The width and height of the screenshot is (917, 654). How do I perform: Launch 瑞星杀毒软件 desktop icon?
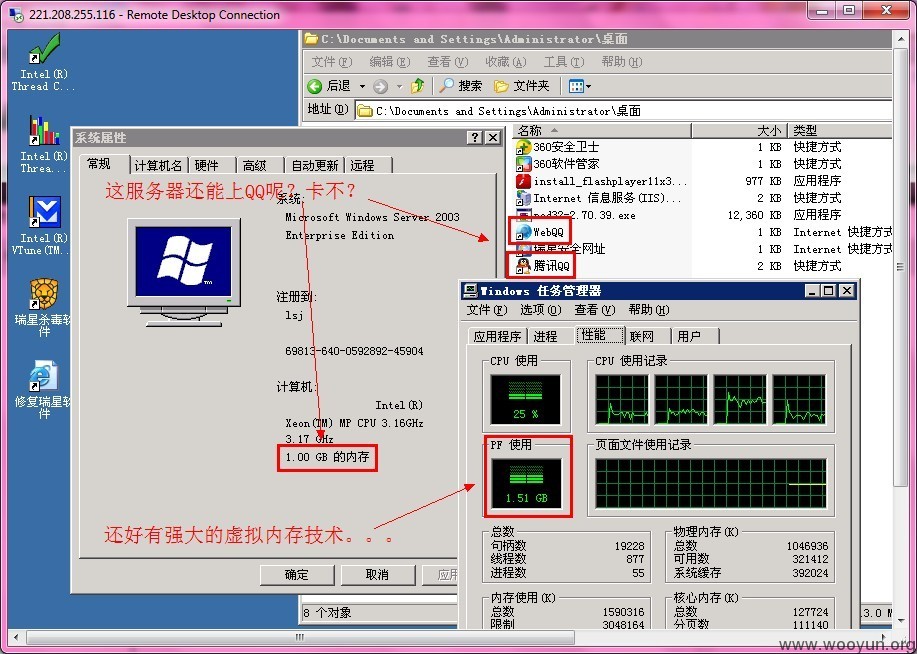(43, 307)
